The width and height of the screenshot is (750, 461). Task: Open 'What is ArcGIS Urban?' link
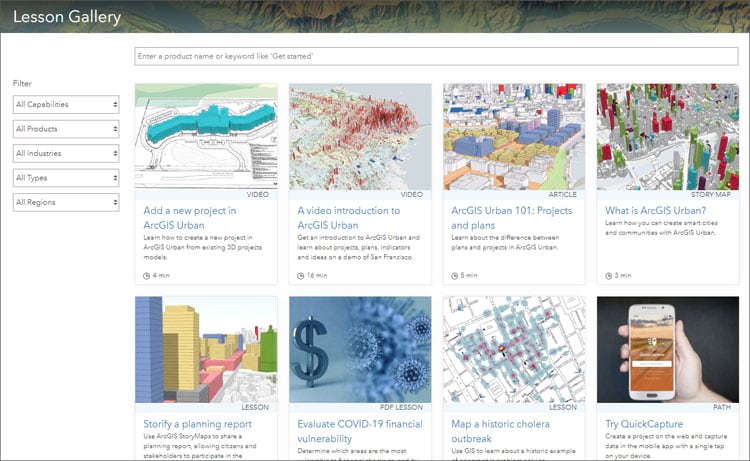coord(655,210)
